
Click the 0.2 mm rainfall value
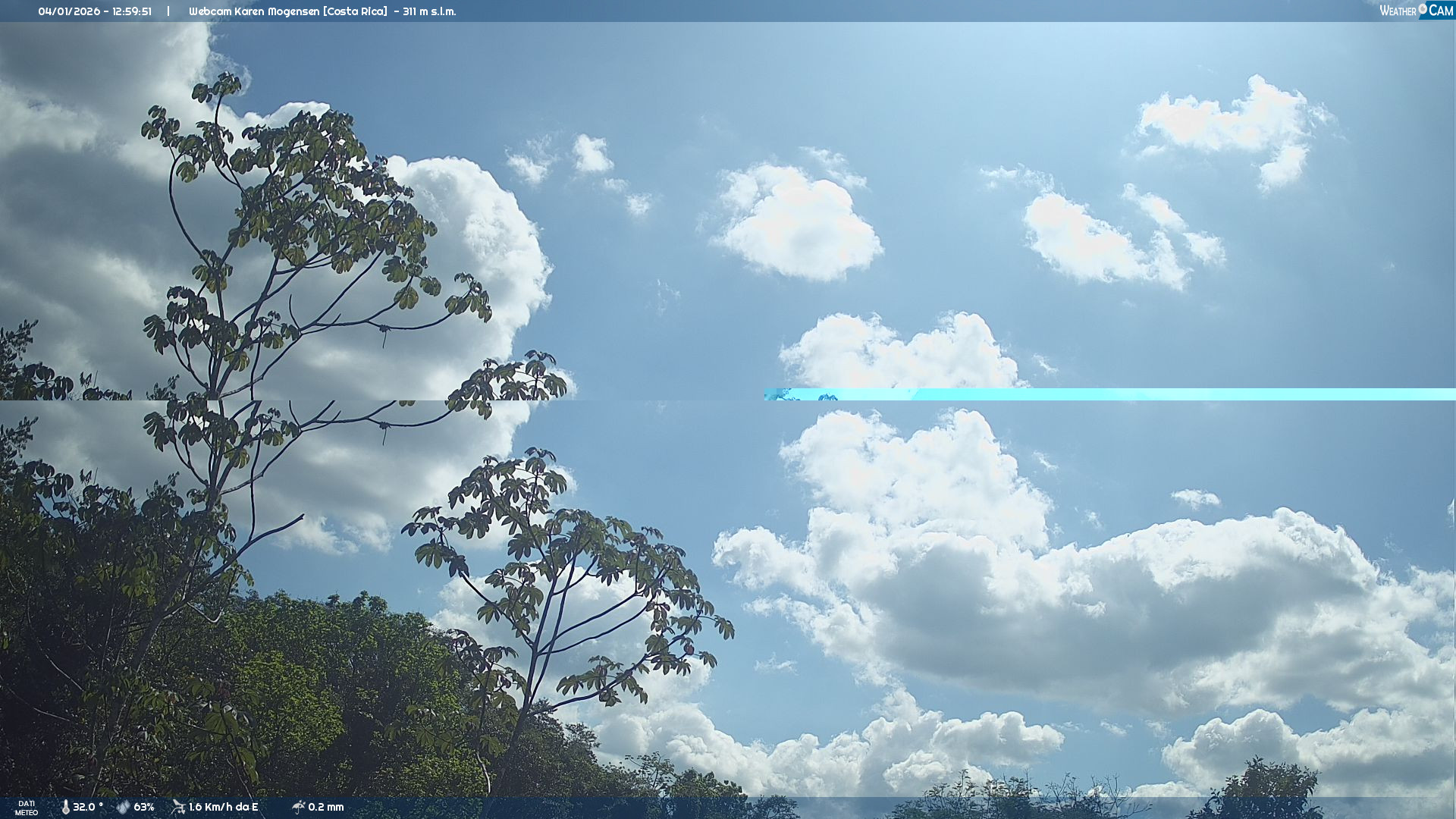326,807
